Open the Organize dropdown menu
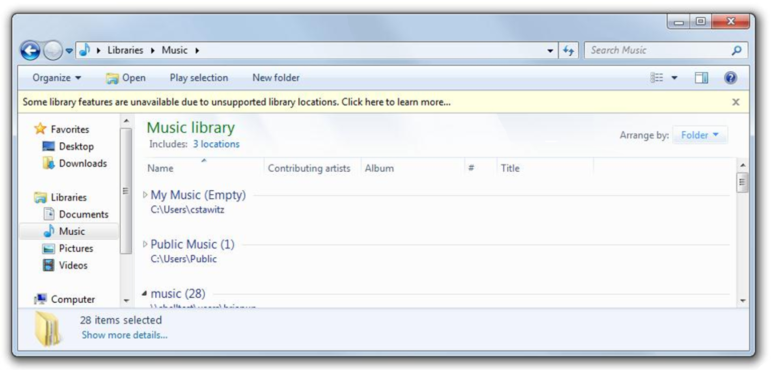772x370 pixels. point(57,78)
